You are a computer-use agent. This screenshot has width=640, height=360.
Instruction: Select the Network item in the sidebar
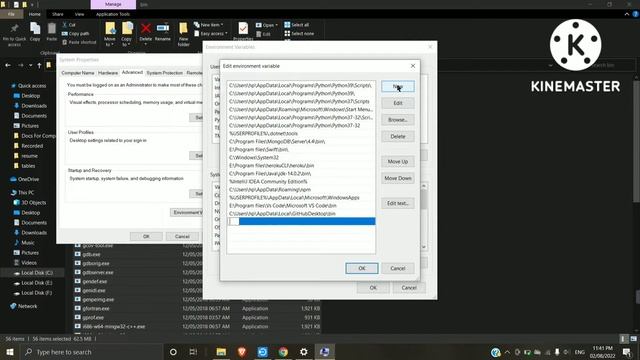pos(27,306)
